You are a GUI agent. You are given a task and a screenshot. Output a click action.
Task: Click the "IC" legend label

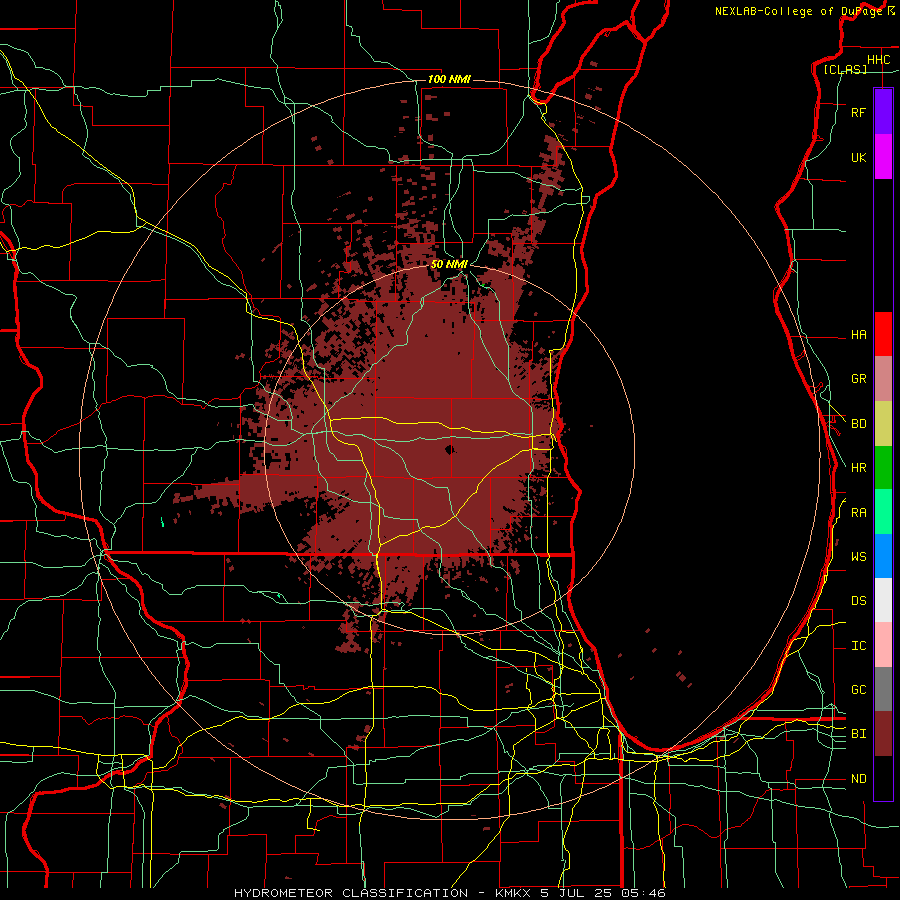coord(858,646)
